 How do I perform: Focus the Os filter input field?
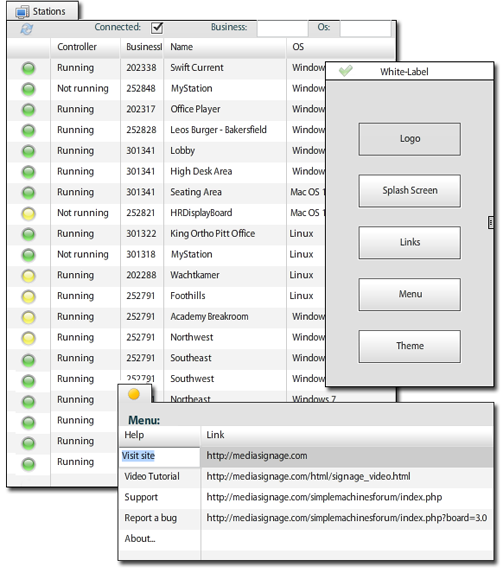pyautogui.click(x=365, y=28)
